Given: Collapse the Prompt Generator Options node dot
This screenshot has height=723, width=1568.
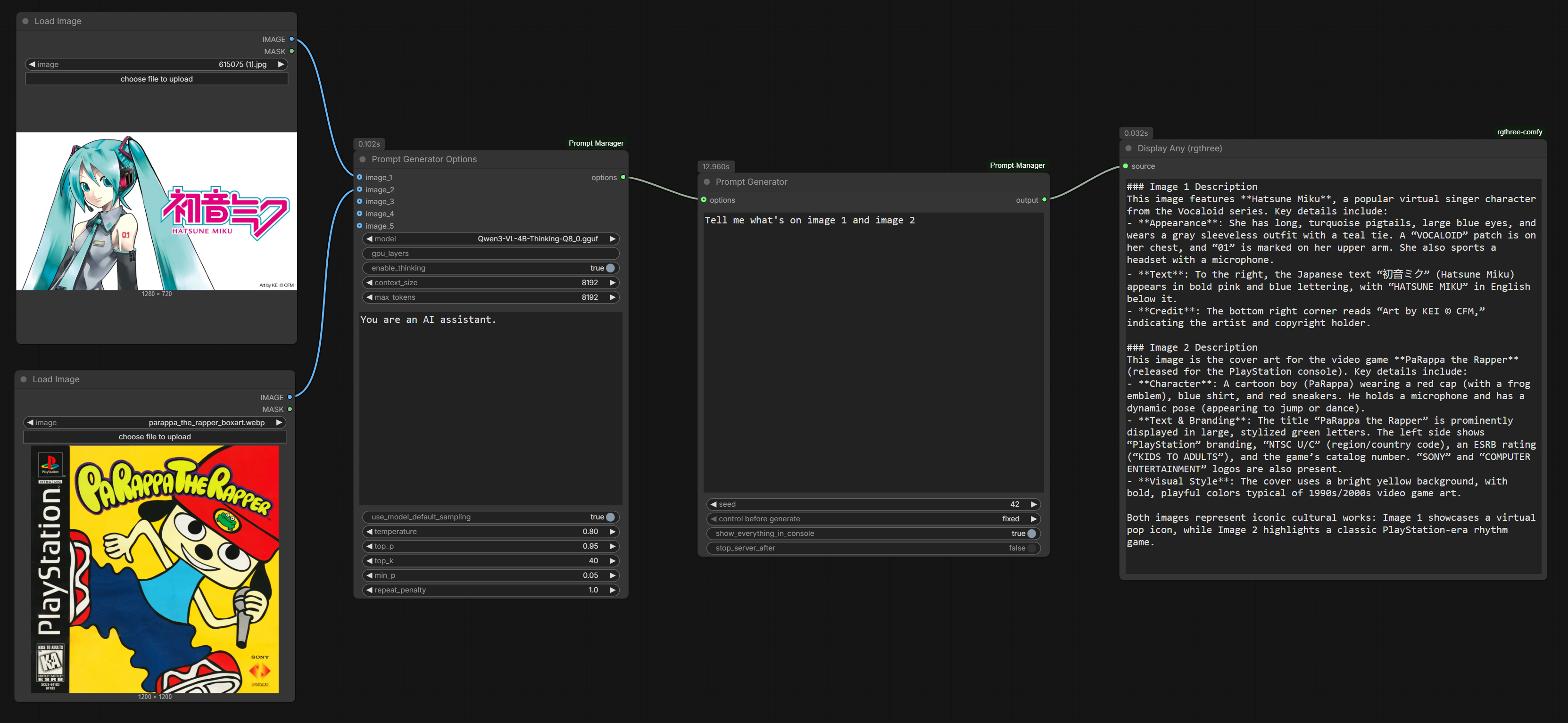Looking at the screenshot, I should 363,159.
